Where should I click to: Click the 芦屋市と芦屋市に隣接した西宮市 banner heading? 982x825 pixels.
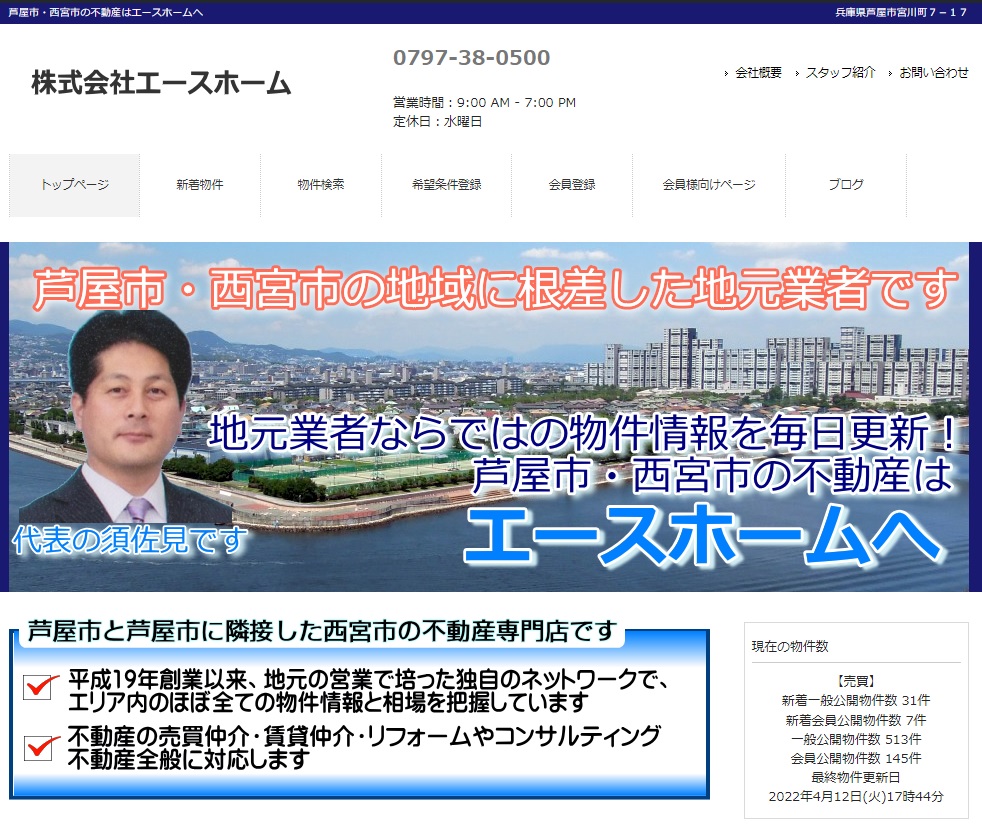[x=322, y=631]
